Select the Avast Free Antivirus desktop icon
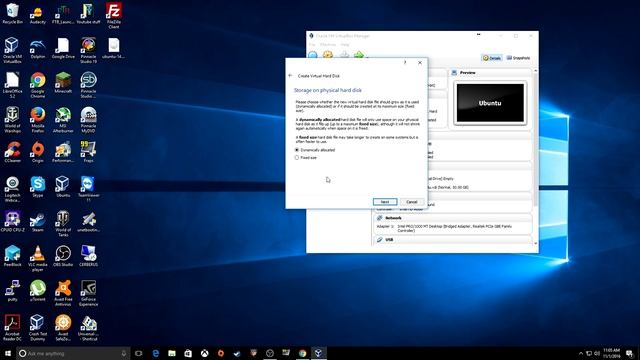 pyautogui.click(x=63, y=293)
